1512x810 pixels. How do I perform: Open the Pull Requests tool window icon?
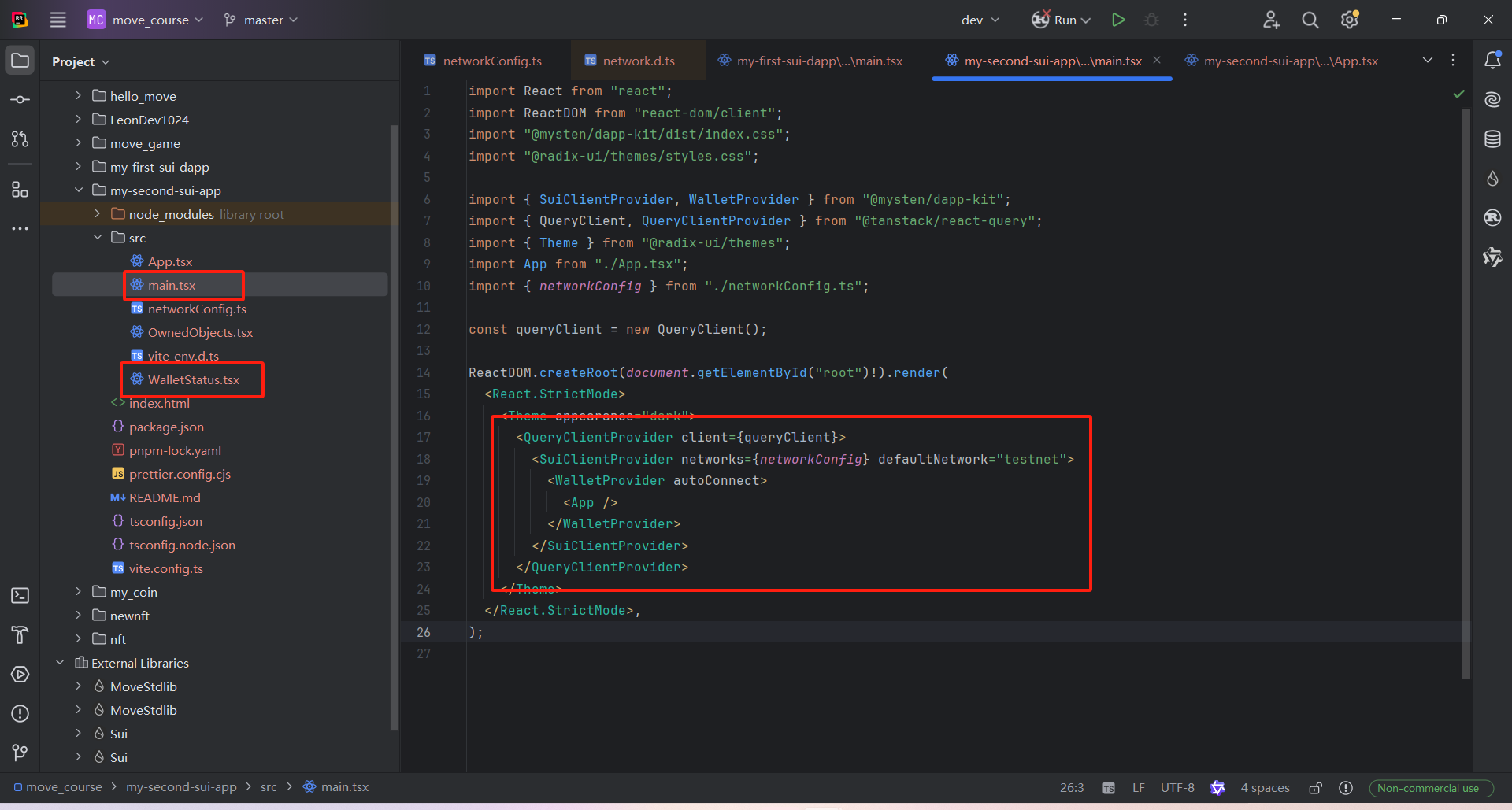pos(20,139)
